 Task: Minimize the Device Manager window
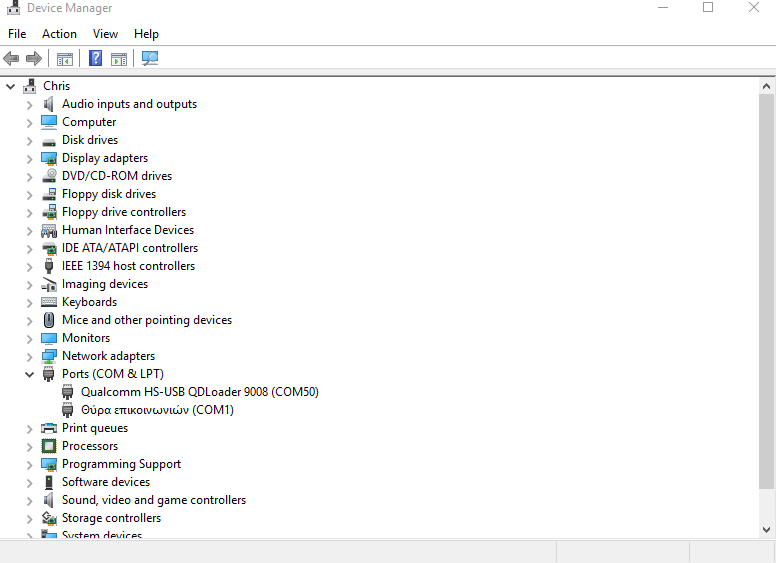tap(663, 7)
